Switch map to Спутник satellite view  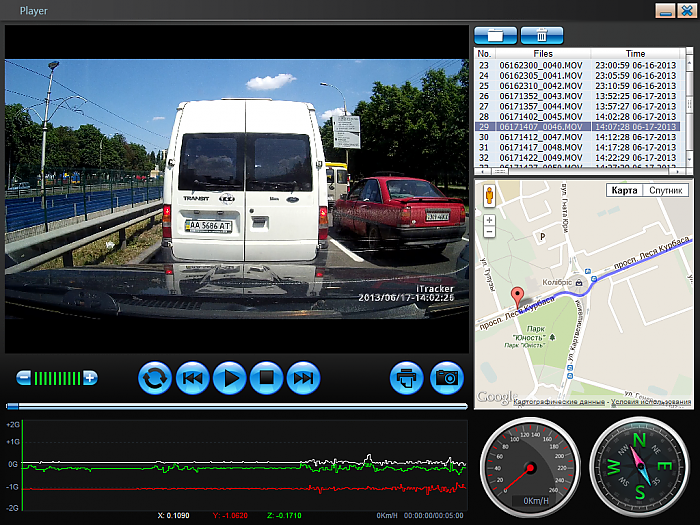point(665,190)
